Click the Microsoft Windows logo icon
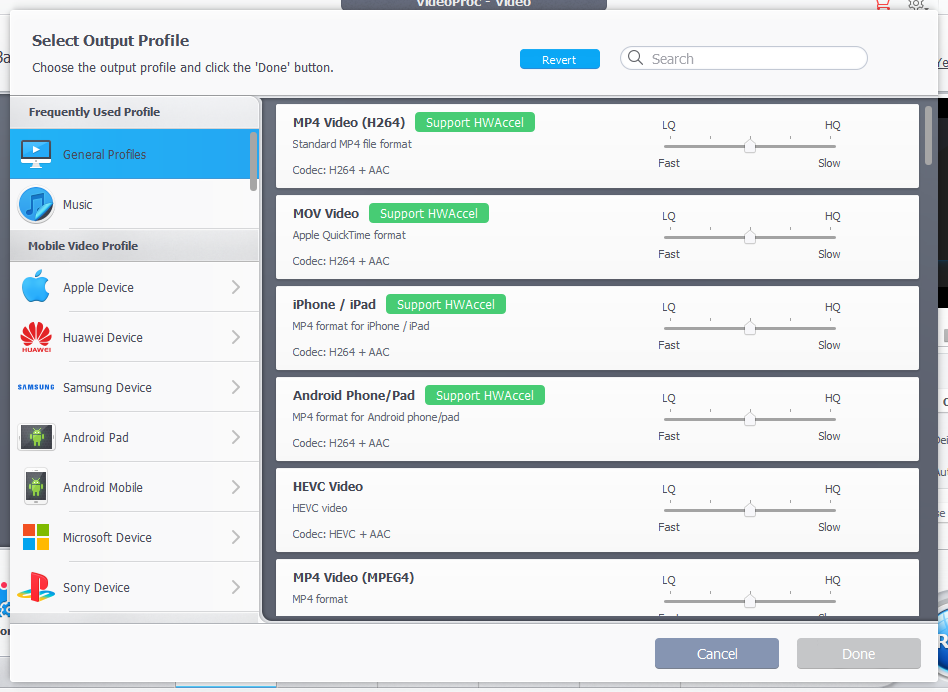948x692 pixels. [36, 537]
